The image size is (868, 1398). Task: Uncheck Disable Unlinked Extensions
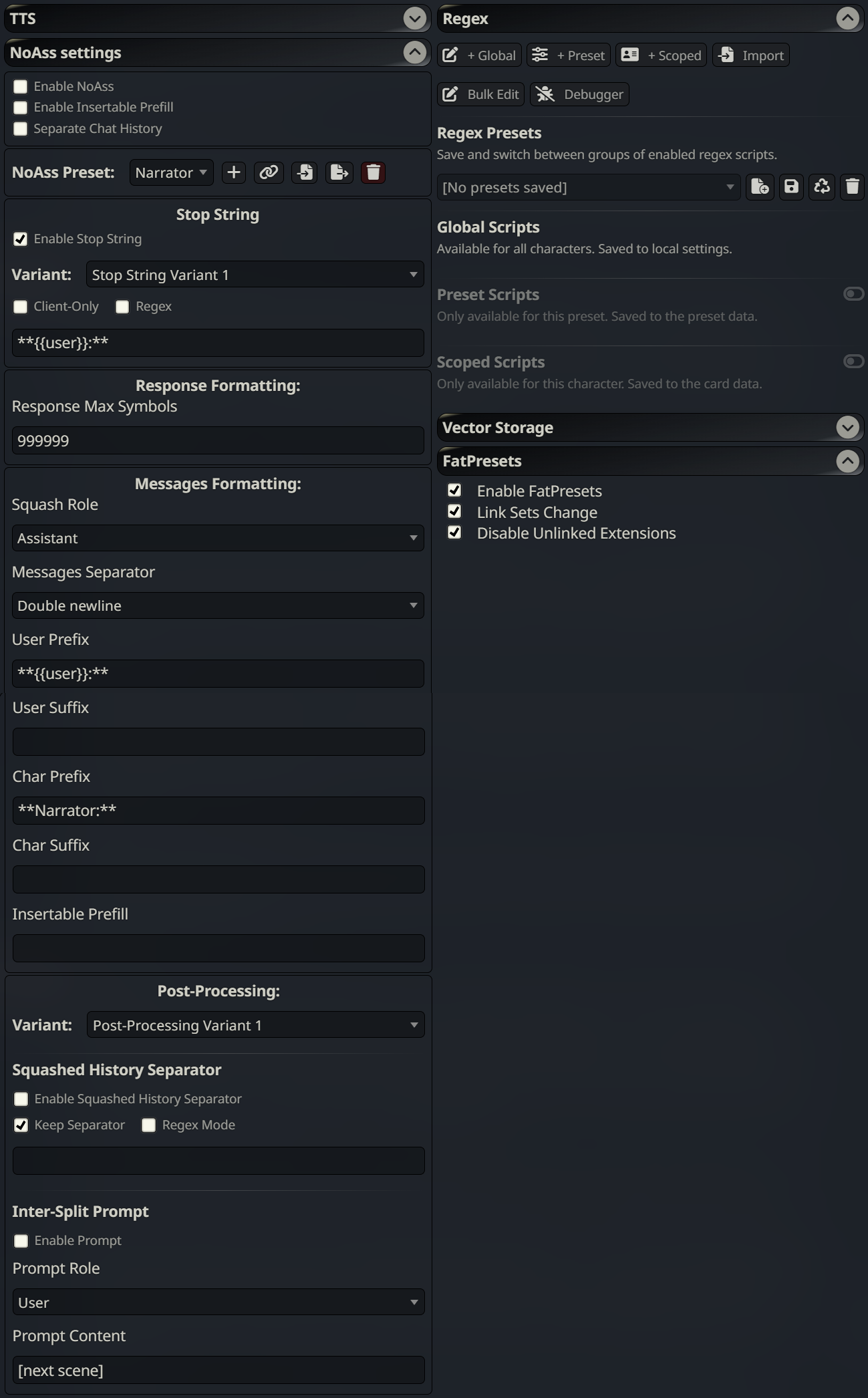[454, 533]
